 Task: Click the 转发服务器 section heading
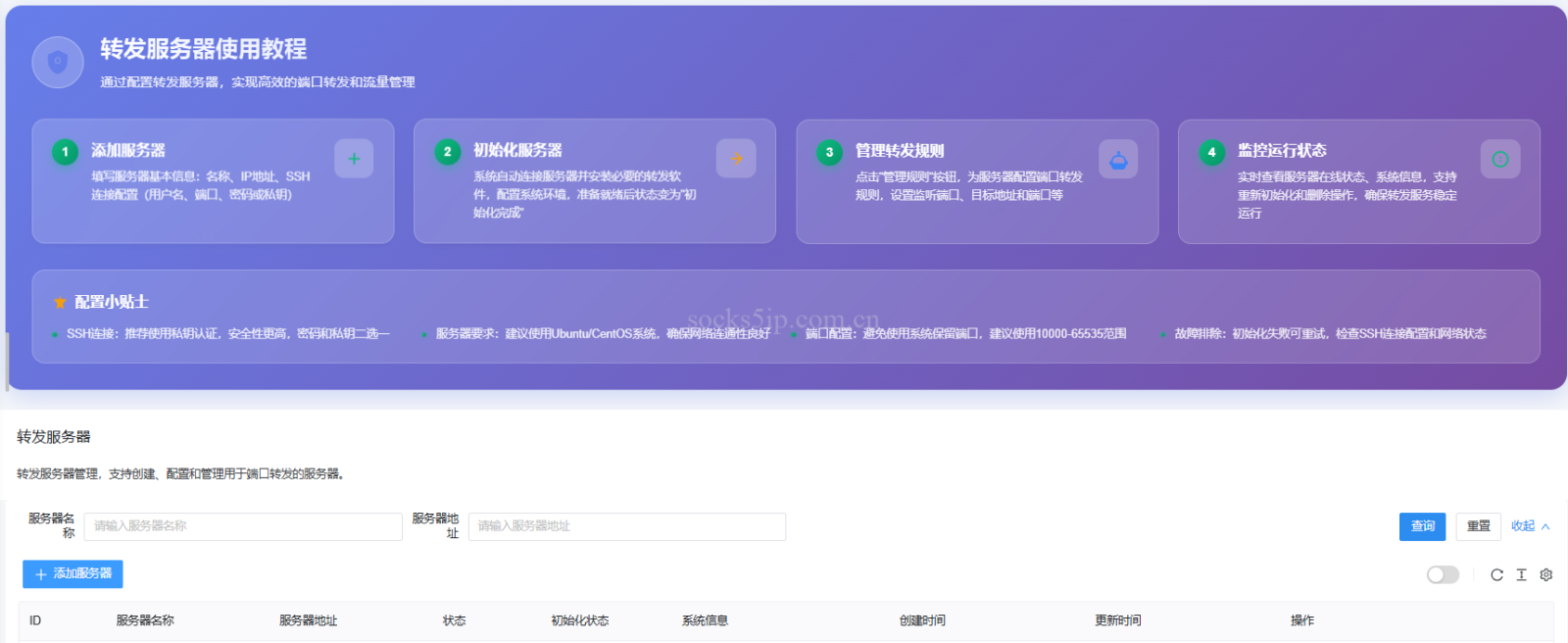coord(54,437)
